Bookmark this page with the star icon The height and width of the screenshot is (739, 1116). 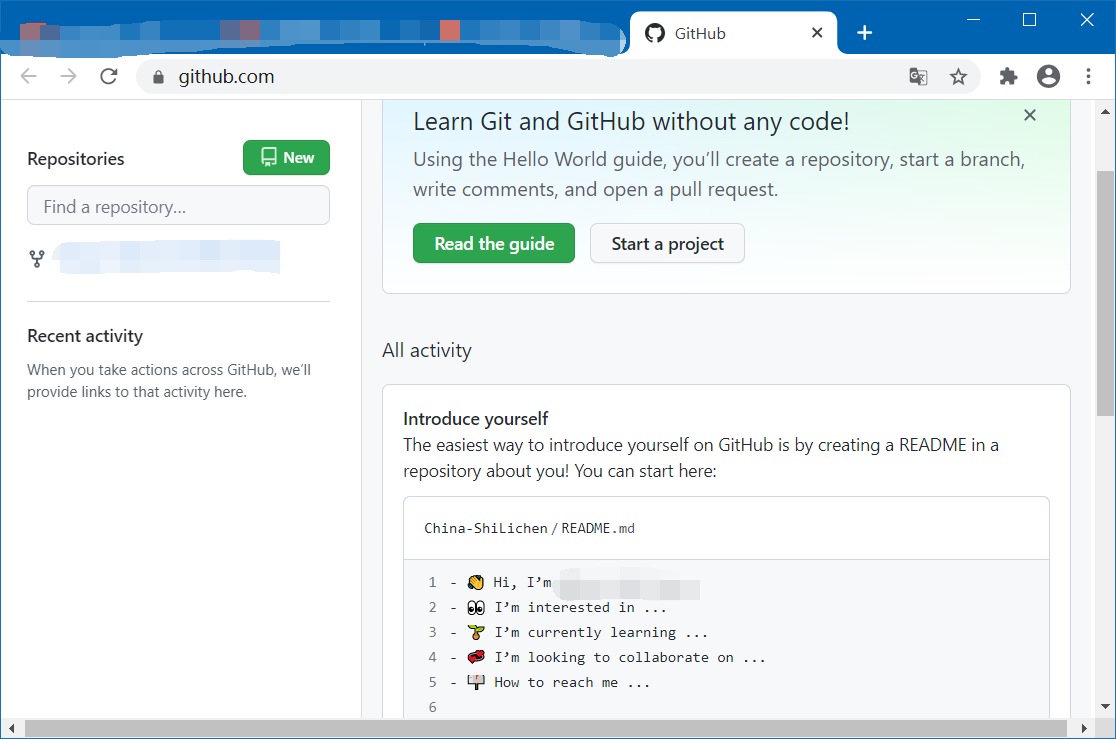[x=959, y=76]
